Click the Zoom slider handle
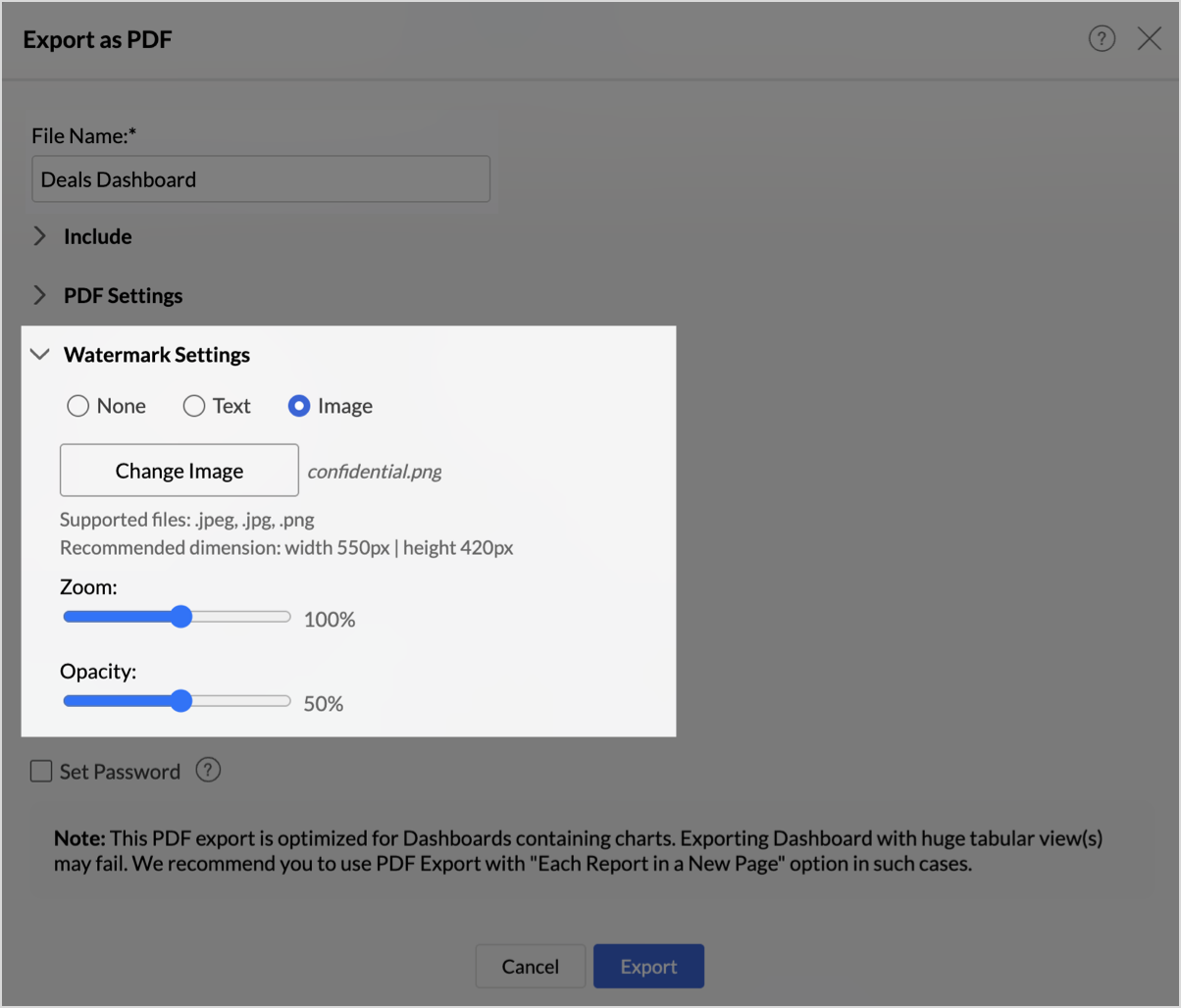 (180, 617)
